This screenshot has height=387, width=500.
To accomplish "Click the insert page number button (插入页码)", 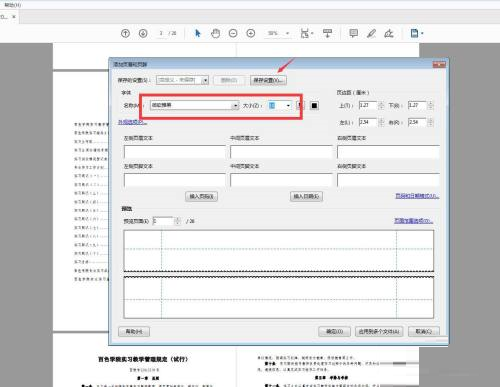I will [x=201, y=196].
